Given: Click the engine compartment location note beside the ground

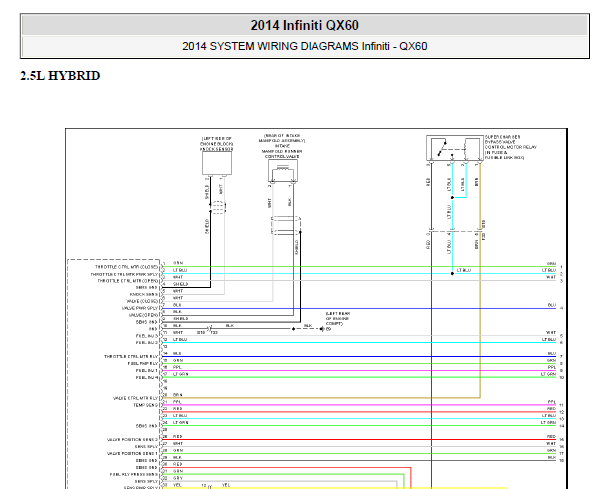Looking at the screenshot, I should point(338,318).
